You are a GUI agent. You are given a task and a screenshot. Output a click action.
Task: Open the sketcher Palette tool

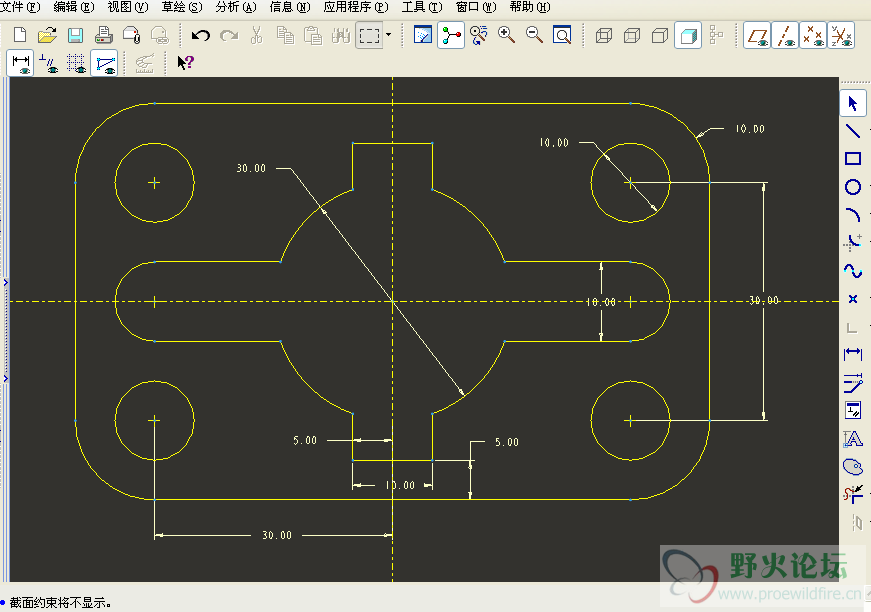tap(853, 466)
